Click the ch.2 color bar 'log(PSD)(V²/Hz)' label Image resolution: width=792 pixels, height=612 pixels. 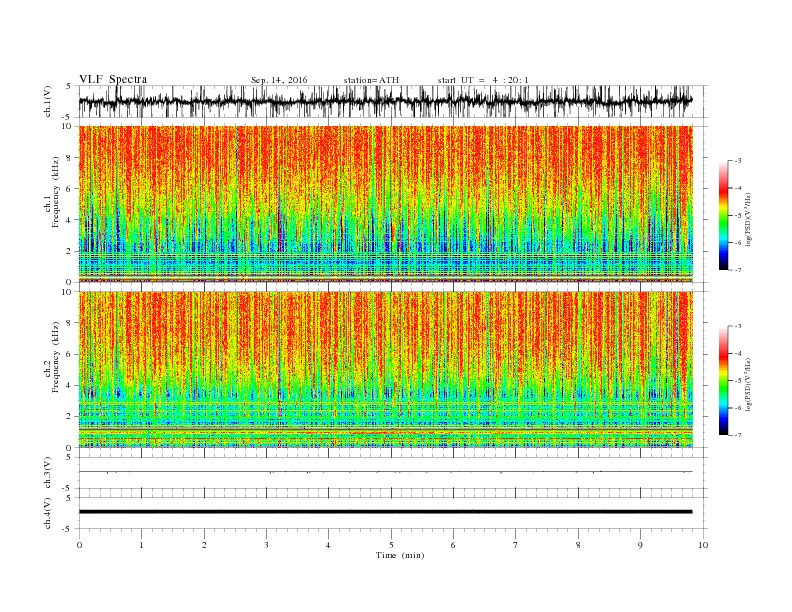pos(748,384)
